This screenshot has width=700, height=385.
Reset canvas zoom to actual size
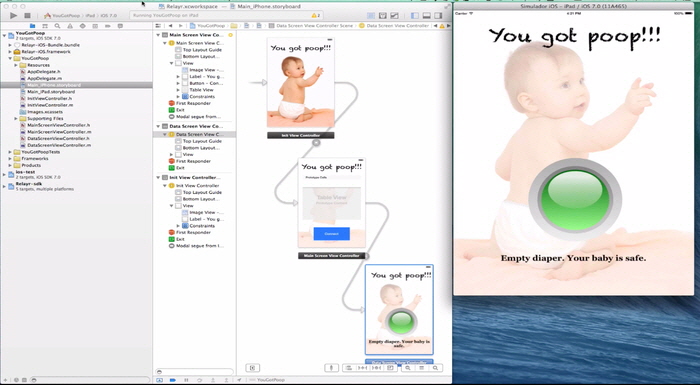[421, 368]
